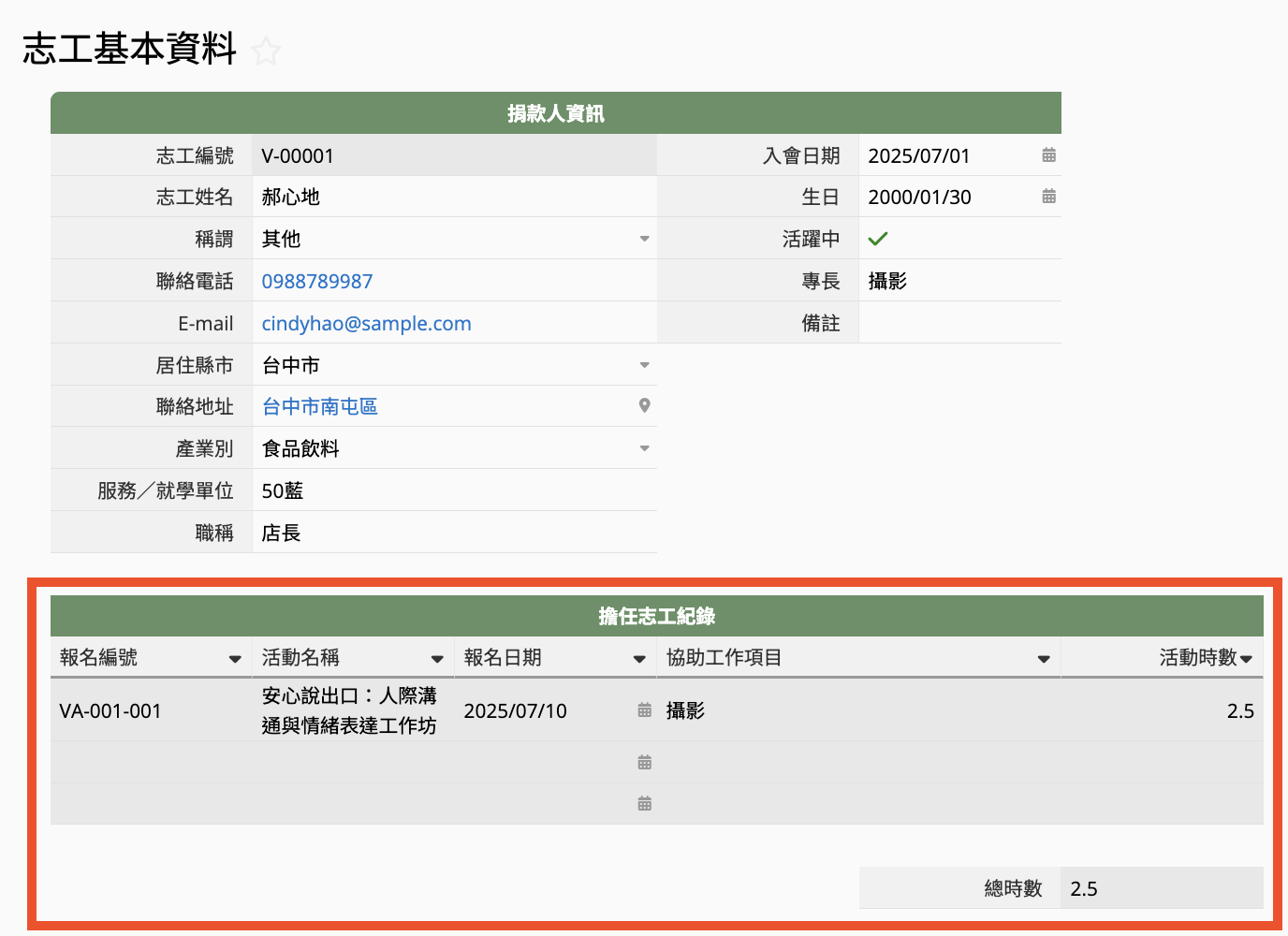Click email link cindyhao@sample.com
The image size is (1288, 936).
(x=366, y=324)
